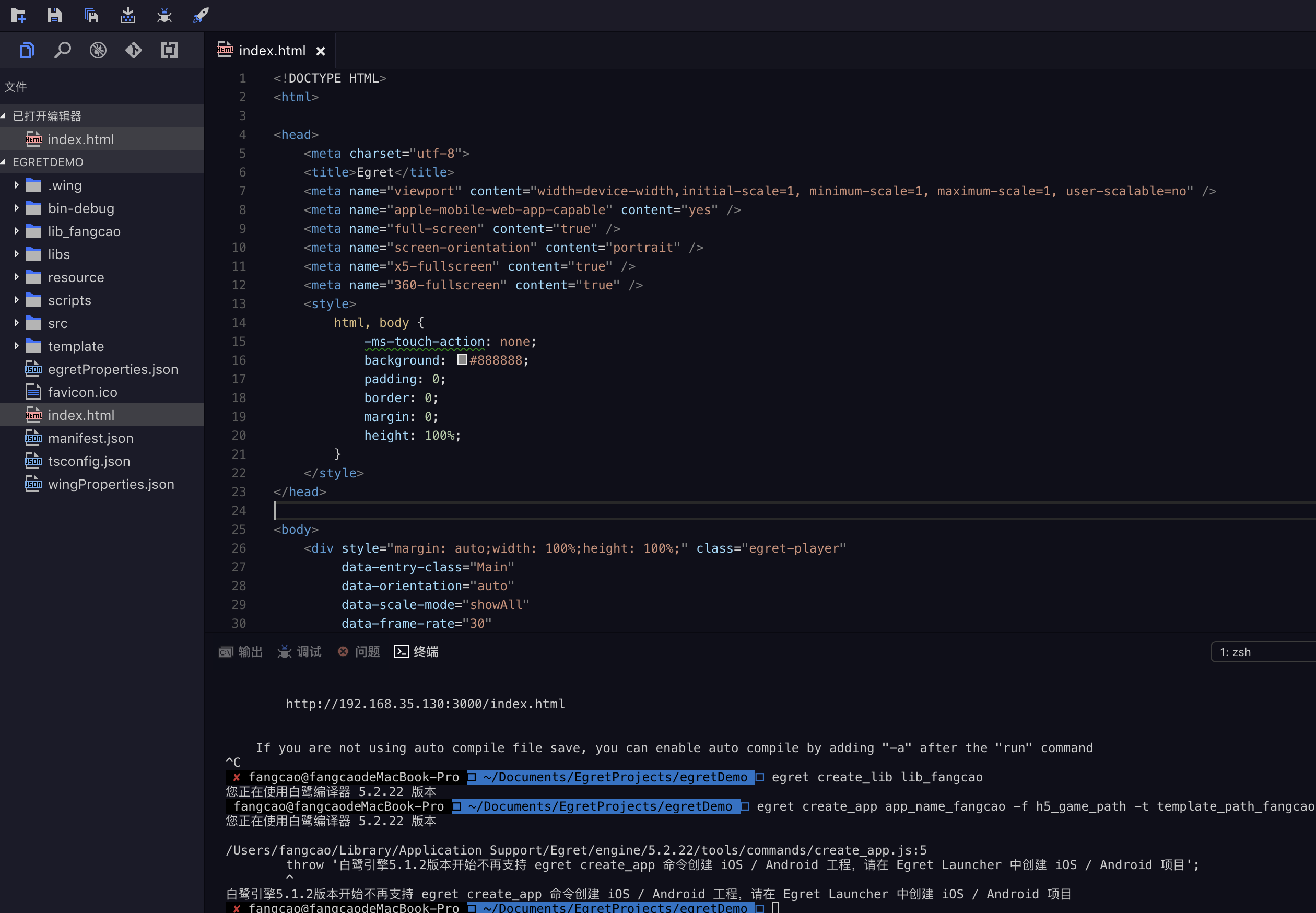Switch to the 问题 problems tab
Image resolution: width=1316 pixels, height=913 pixels.
click(x=359, y=651)
